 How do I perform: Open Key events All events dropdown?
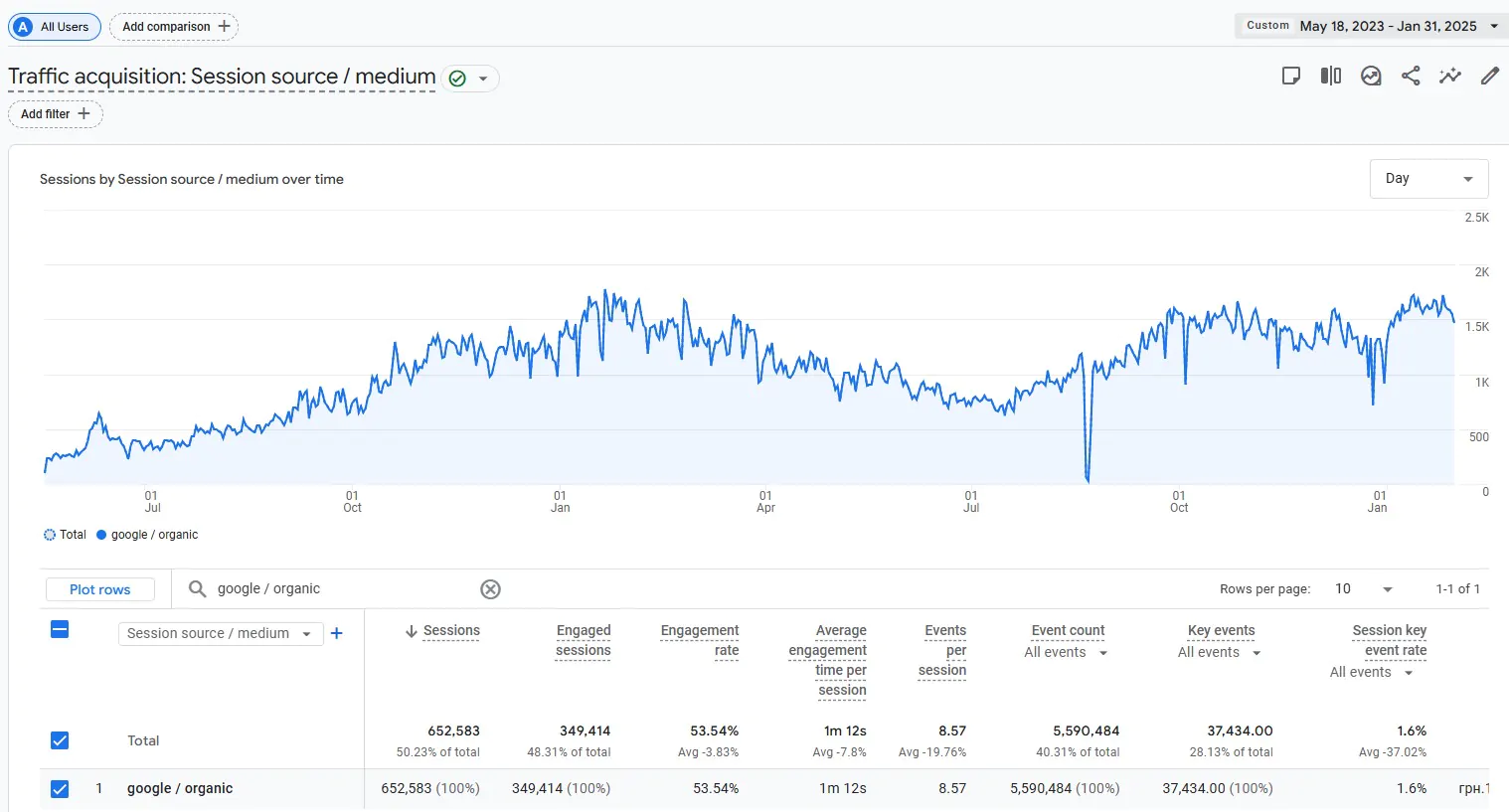[x=1220, y=653]
